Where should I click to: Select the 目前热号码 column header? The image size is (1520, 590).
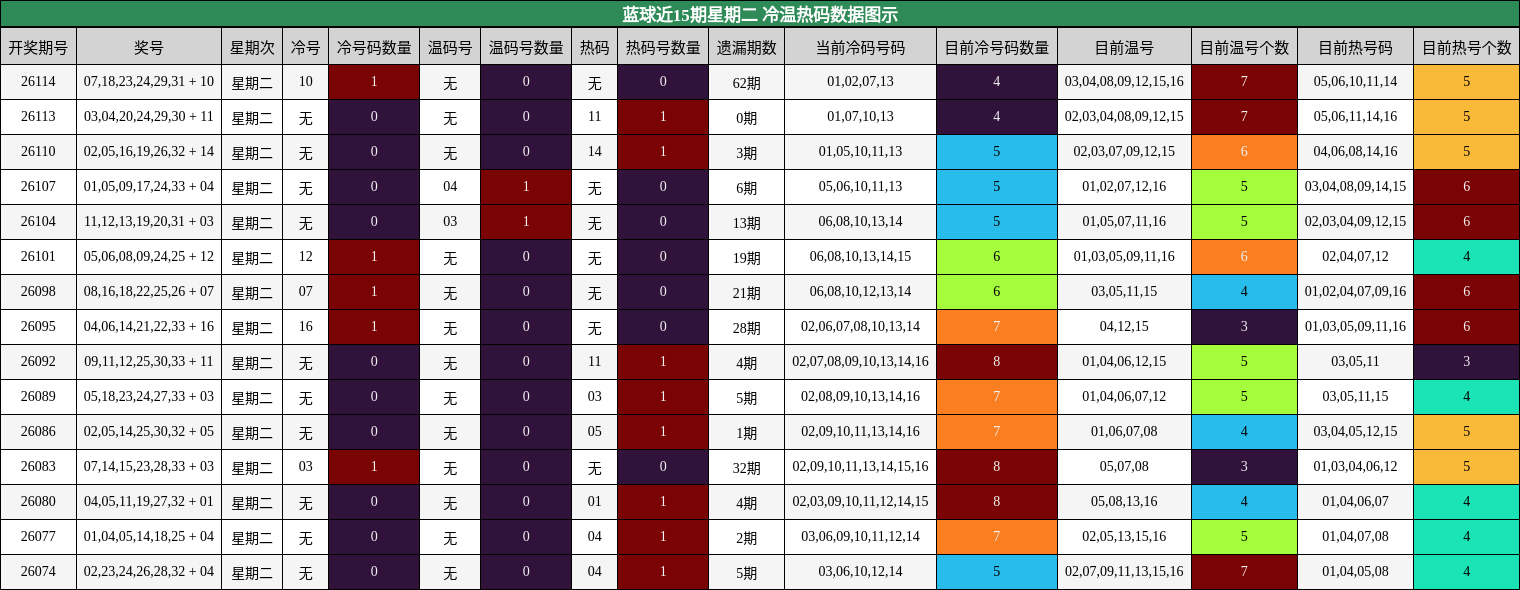[1355, 46]
